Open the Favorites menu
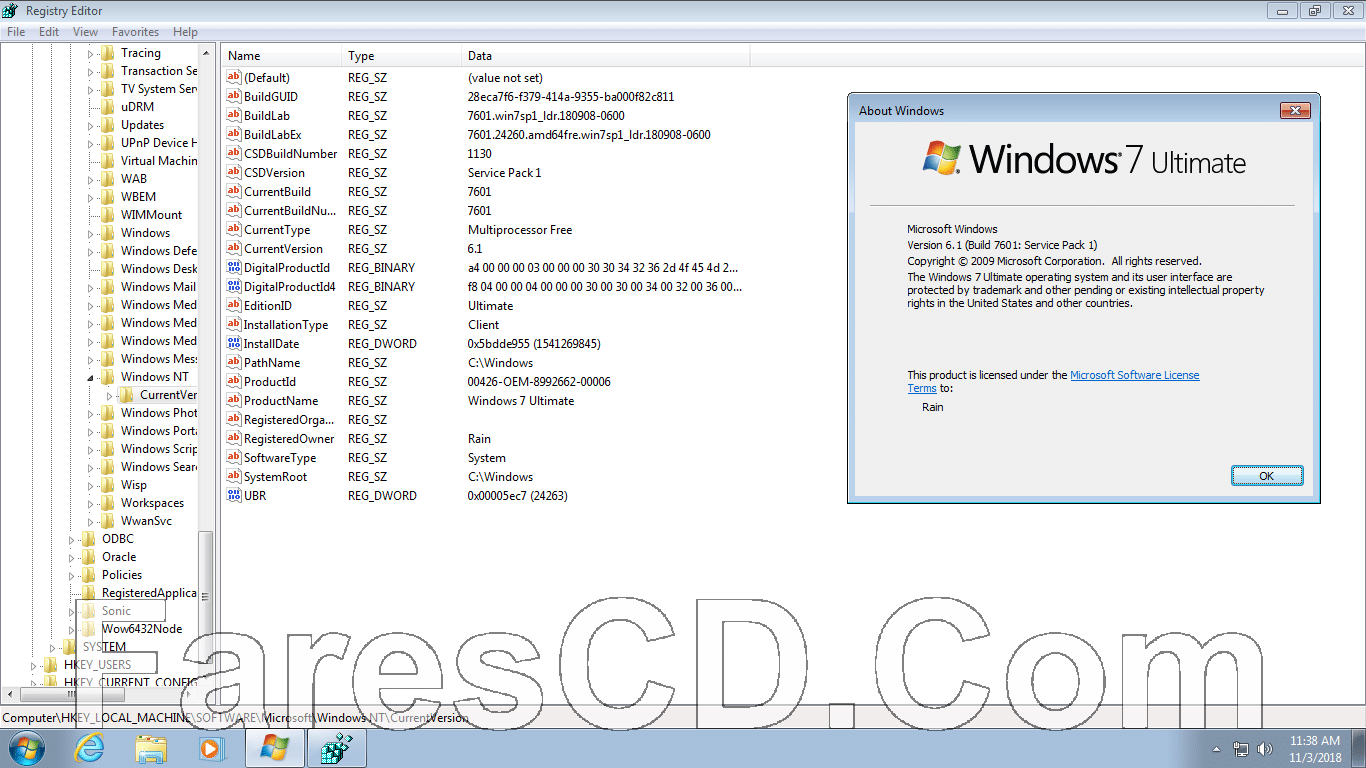Image resolution: width=1366 pixels, height=768 pixels. (135, 32)
